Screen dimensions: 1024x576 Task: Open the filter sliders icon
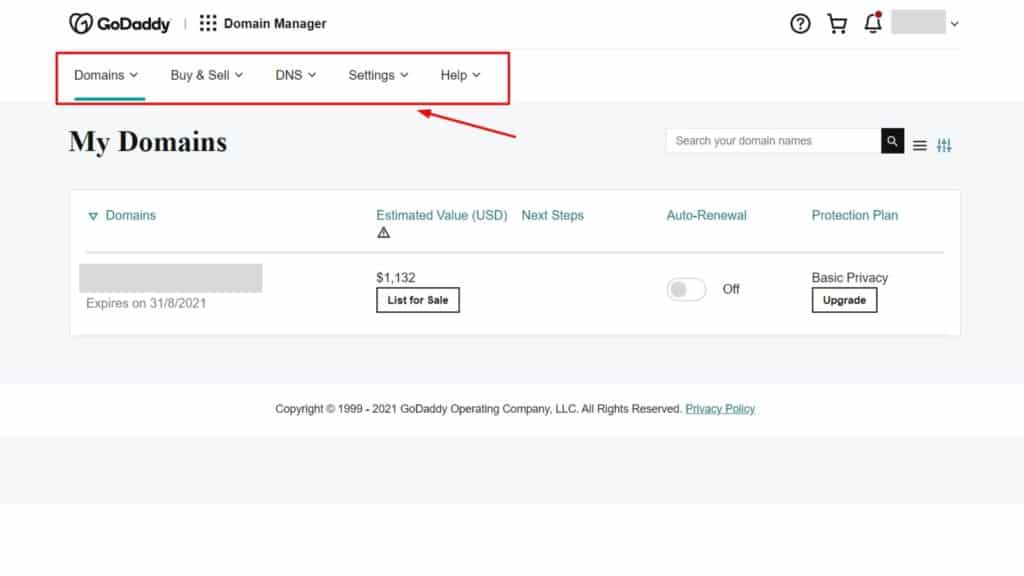coord(944,146)
